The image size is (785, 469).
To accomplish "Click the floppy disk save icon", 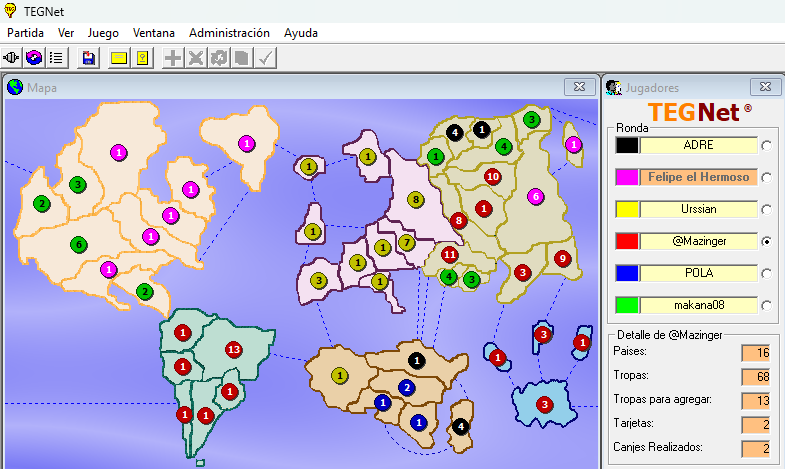I will pos(89,58).
